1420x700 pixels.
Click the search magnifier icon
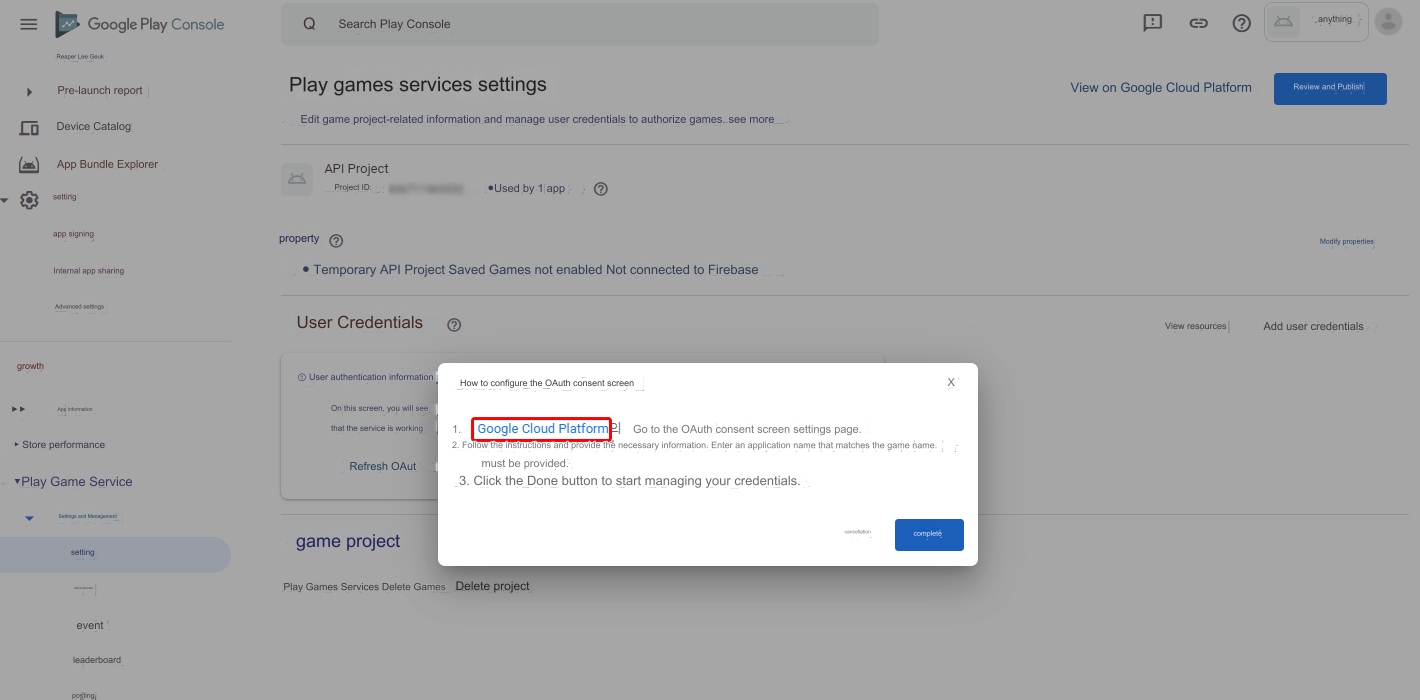tap(309, 24)
